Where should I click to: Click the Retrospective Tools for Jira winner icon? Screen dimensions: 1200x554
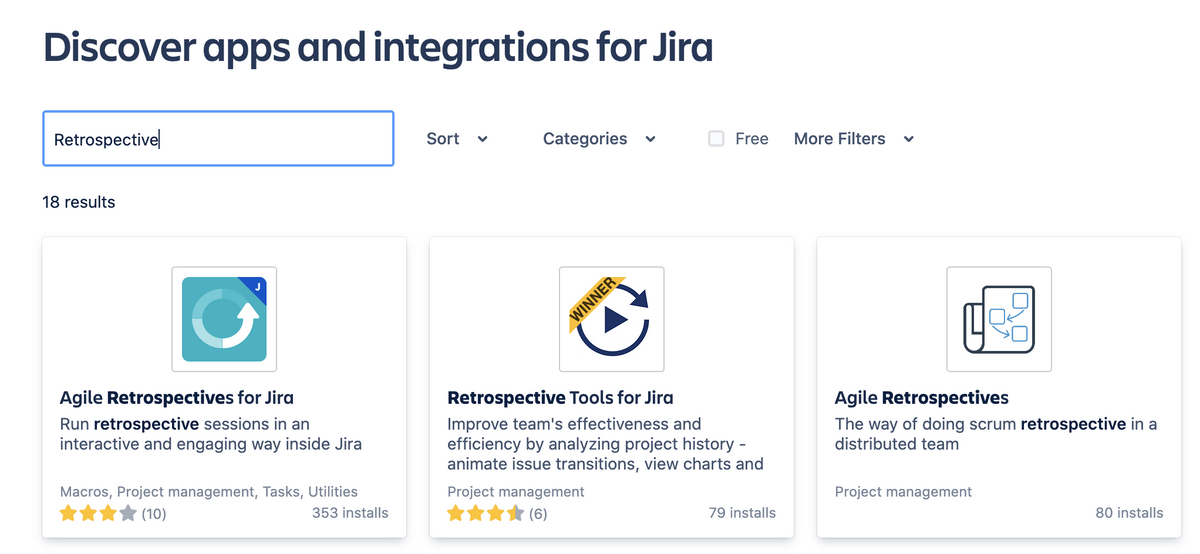pos(612,319)
